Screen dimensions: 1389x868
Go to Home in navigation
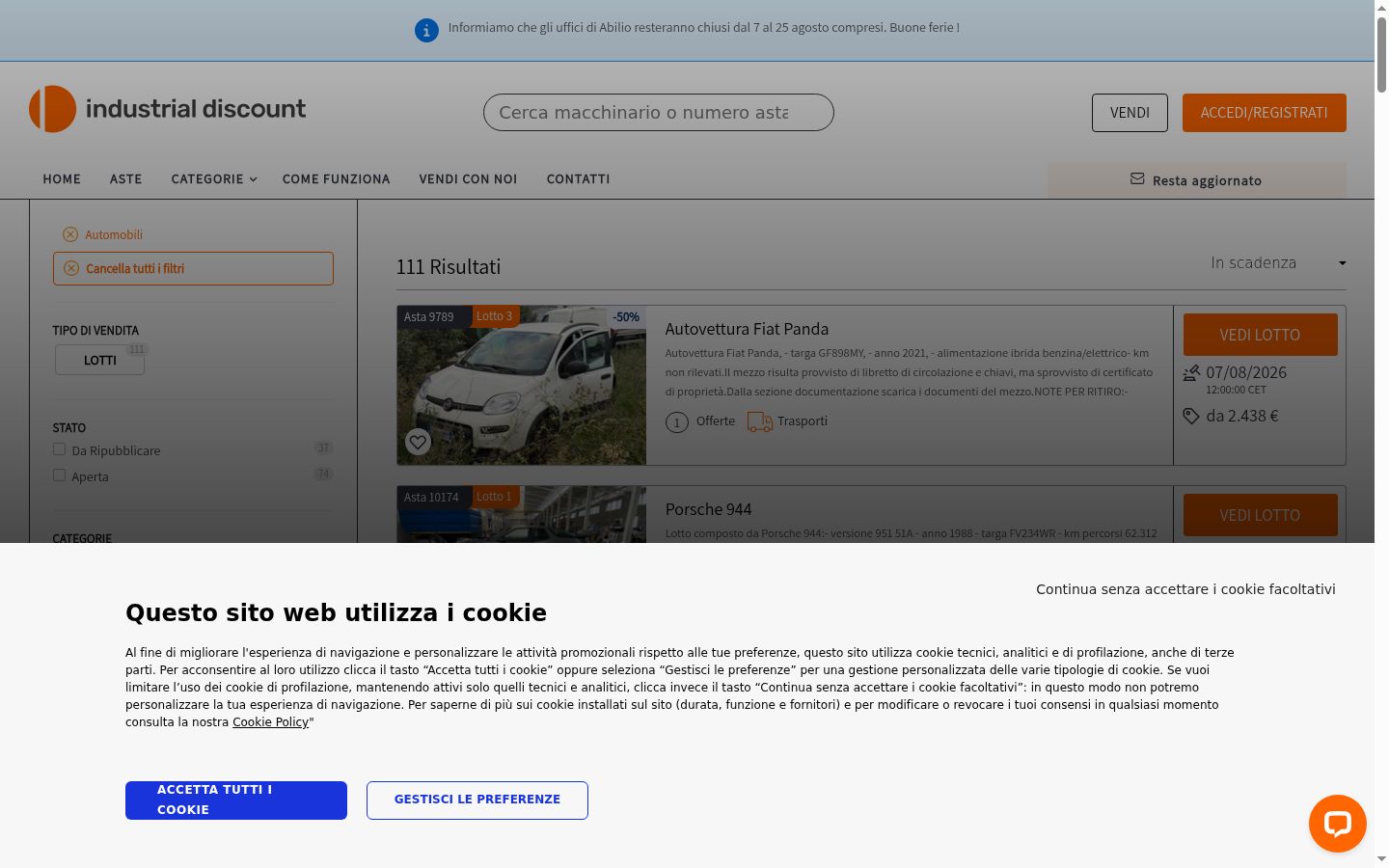pos(62,179)
